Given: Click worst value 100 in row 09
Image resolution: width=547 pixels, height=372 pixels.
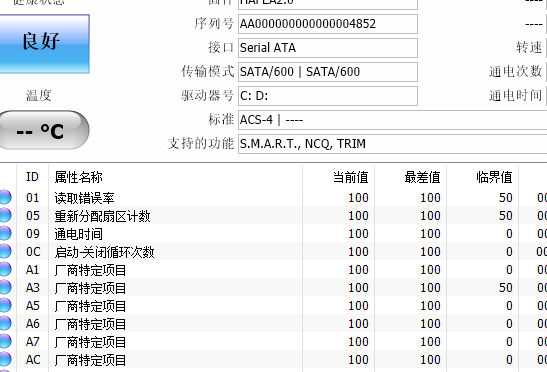Looking at the screenshot, I should 430,233.
